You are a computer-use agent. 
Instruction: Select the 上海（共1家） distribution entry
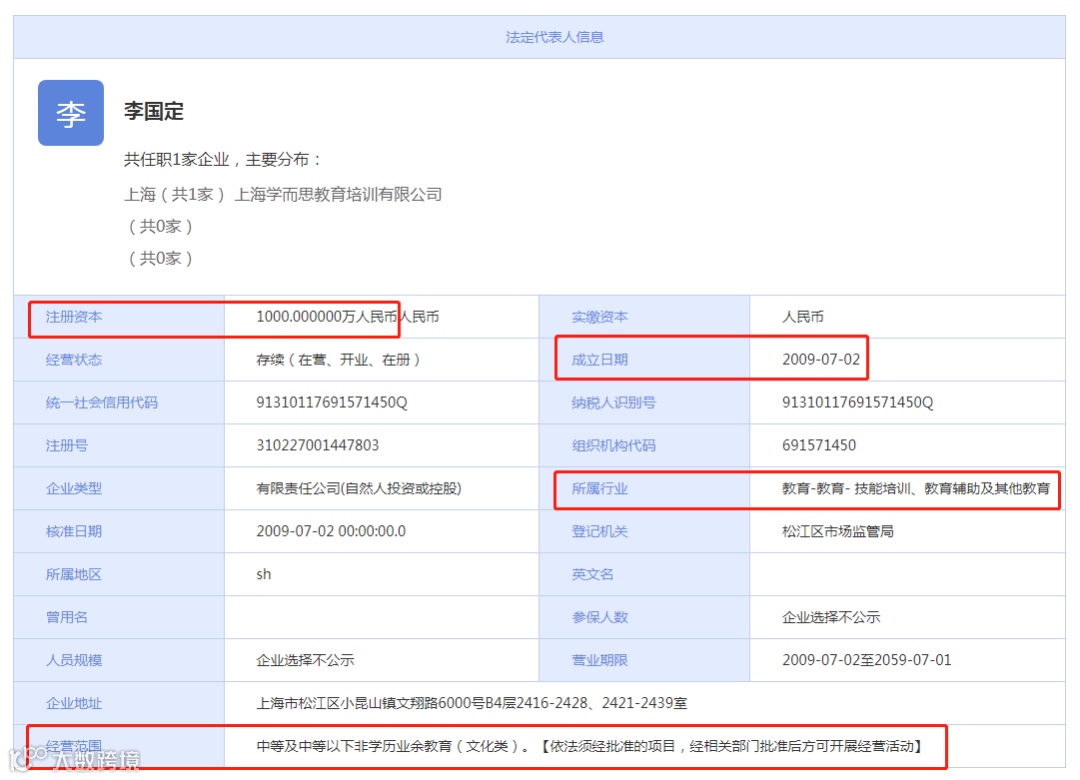[x=174, y=194]
